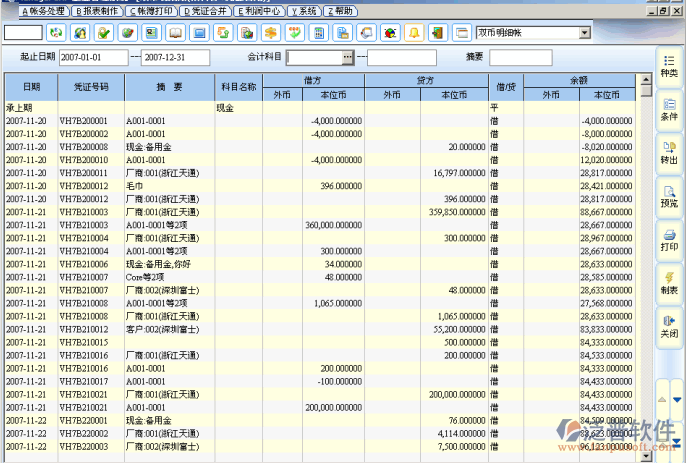
Task: Click the 转出 export icon
Action: tap(669, 152)
